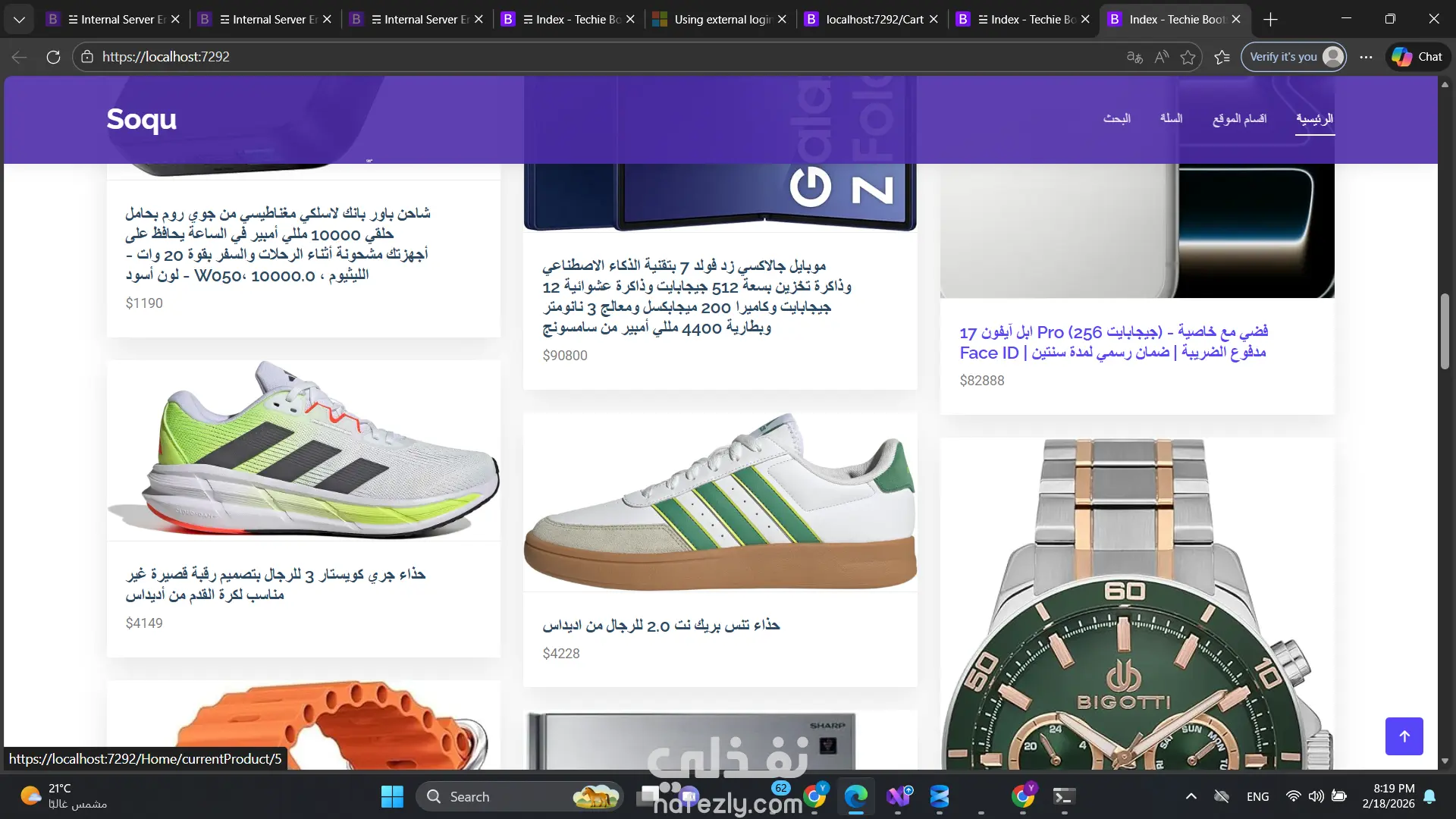Open the notifications bell icon
This screenshot has height=819, width=1456.
[1429, 796]
